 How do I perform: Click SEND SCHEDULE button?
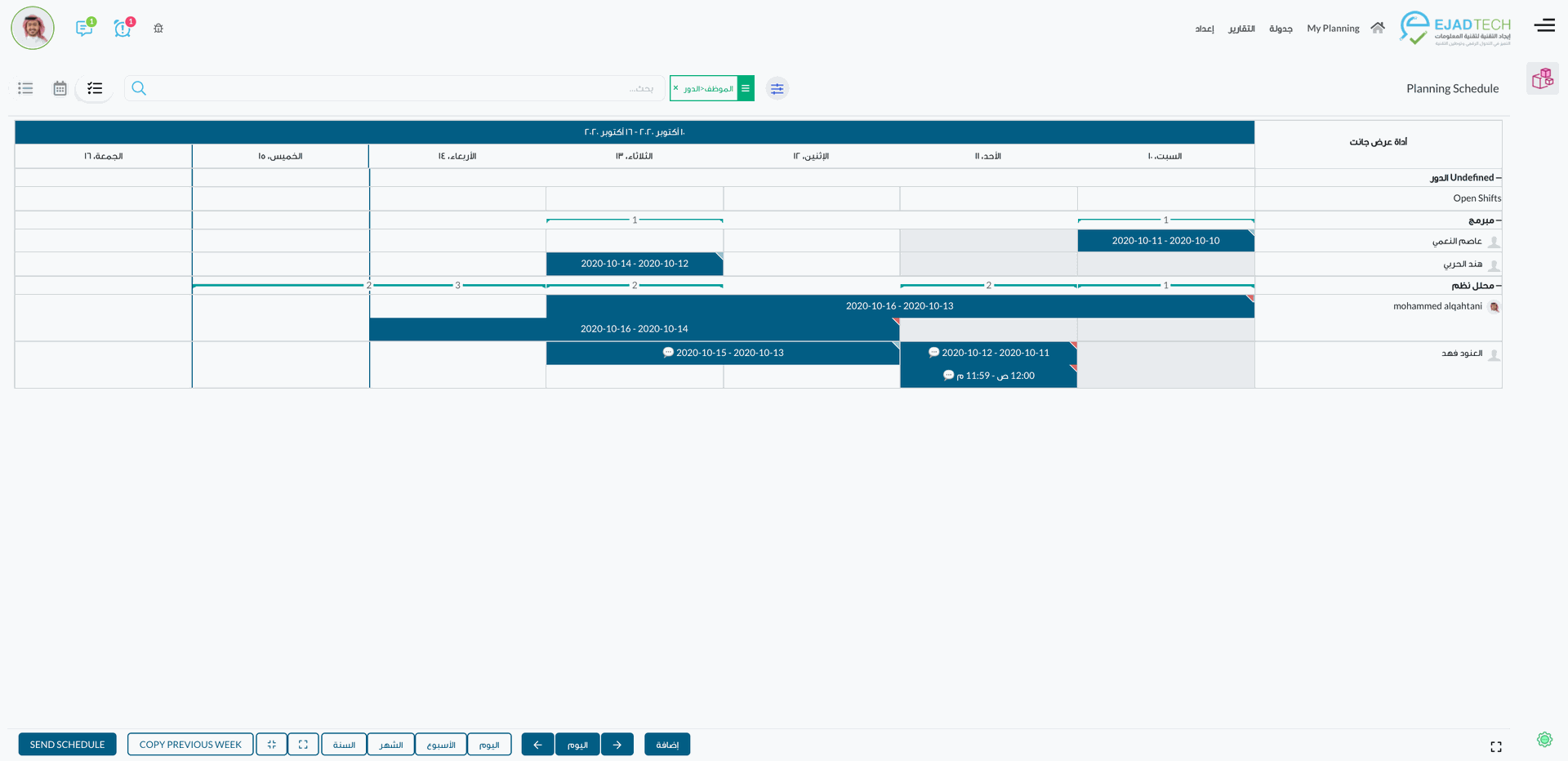67,745
